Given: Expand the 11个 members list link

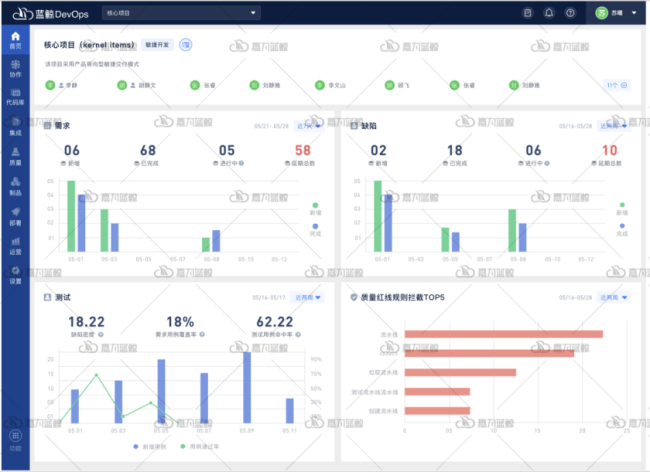Looking at the screenshot, I should [617, 85].
